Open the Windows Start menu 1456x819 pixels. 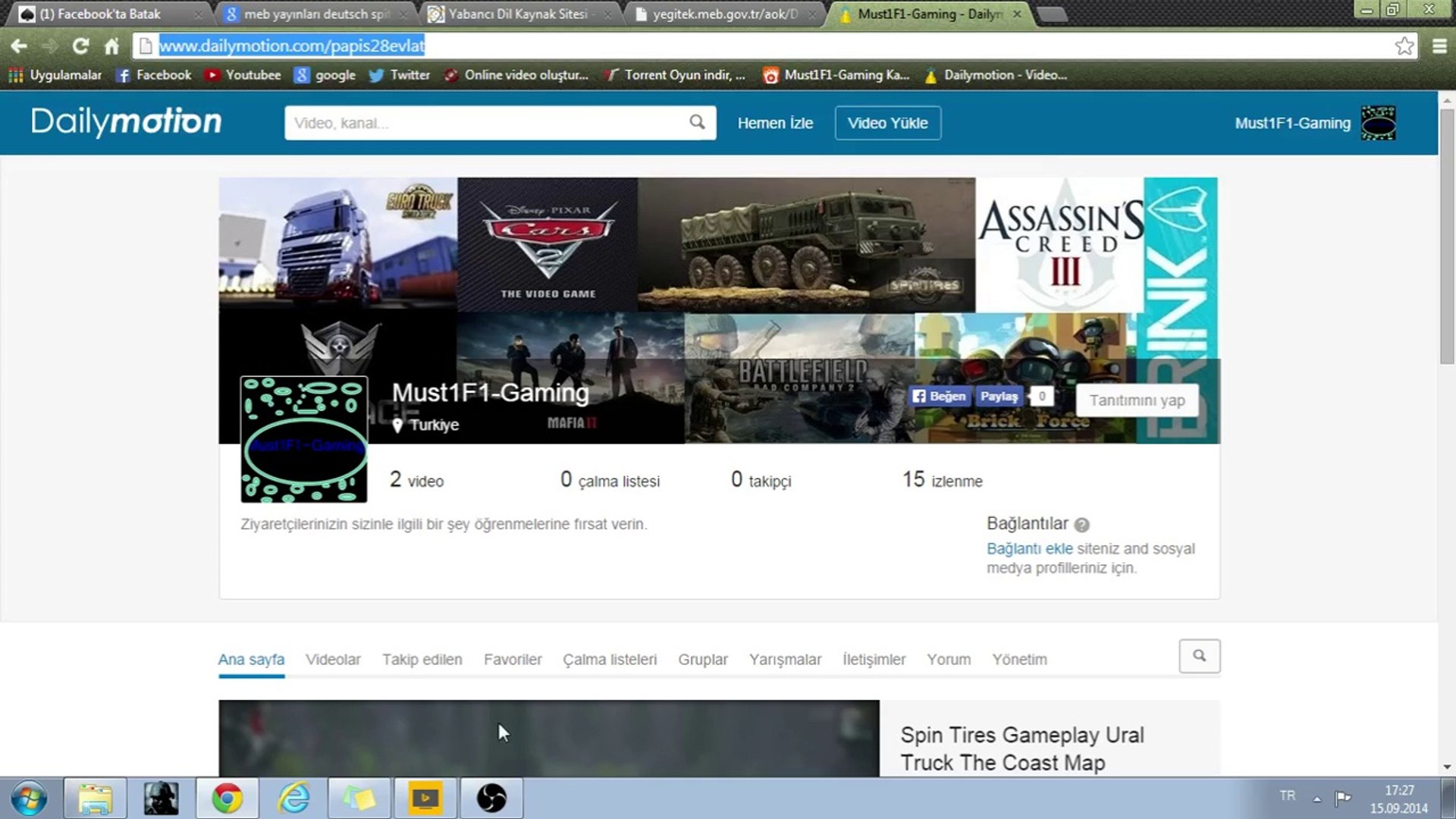pos(28,799)
